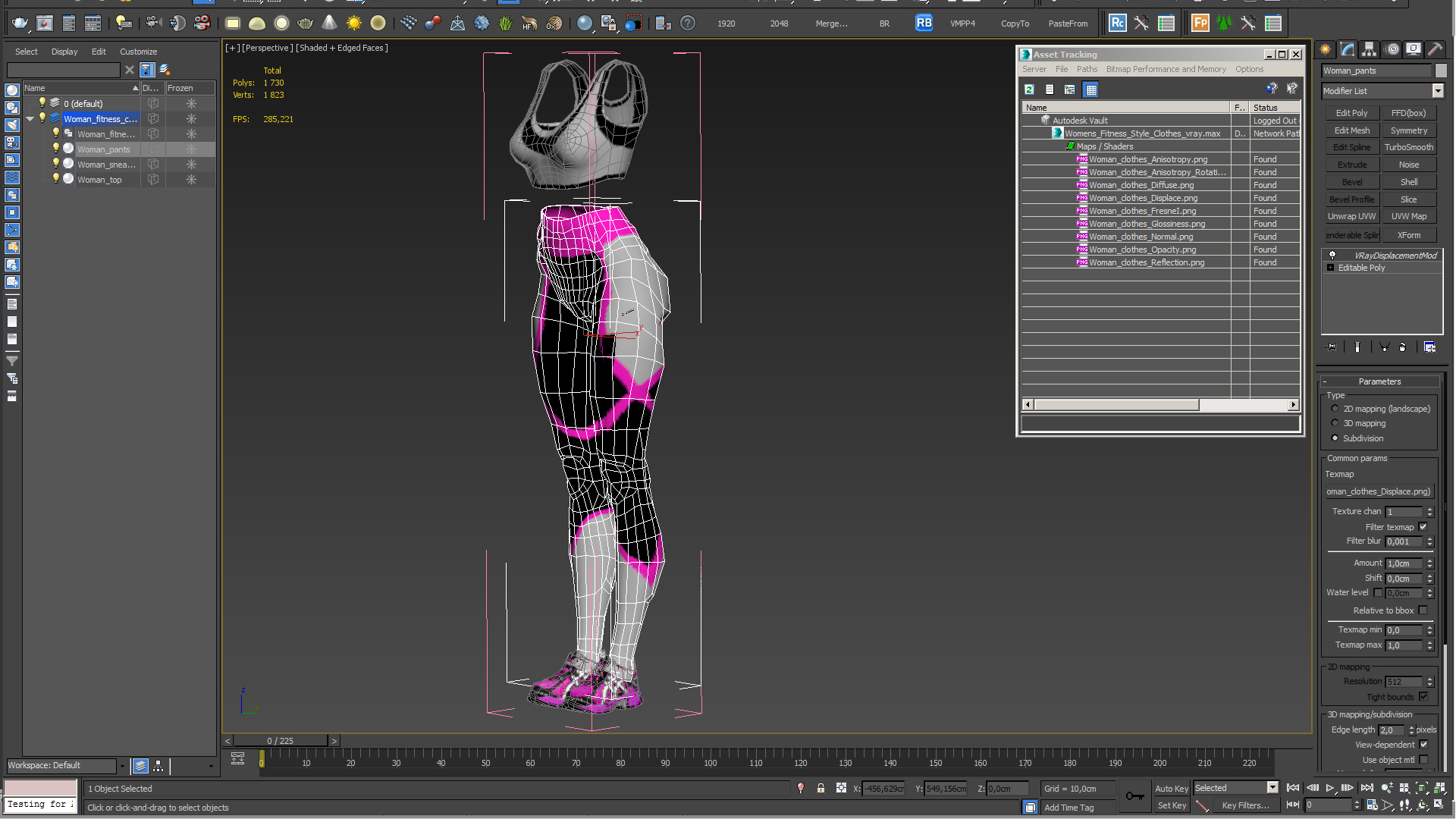Click the Unwrap UVW modifier button
This screenshot has height=819, width=1456.
[1351, 216]
